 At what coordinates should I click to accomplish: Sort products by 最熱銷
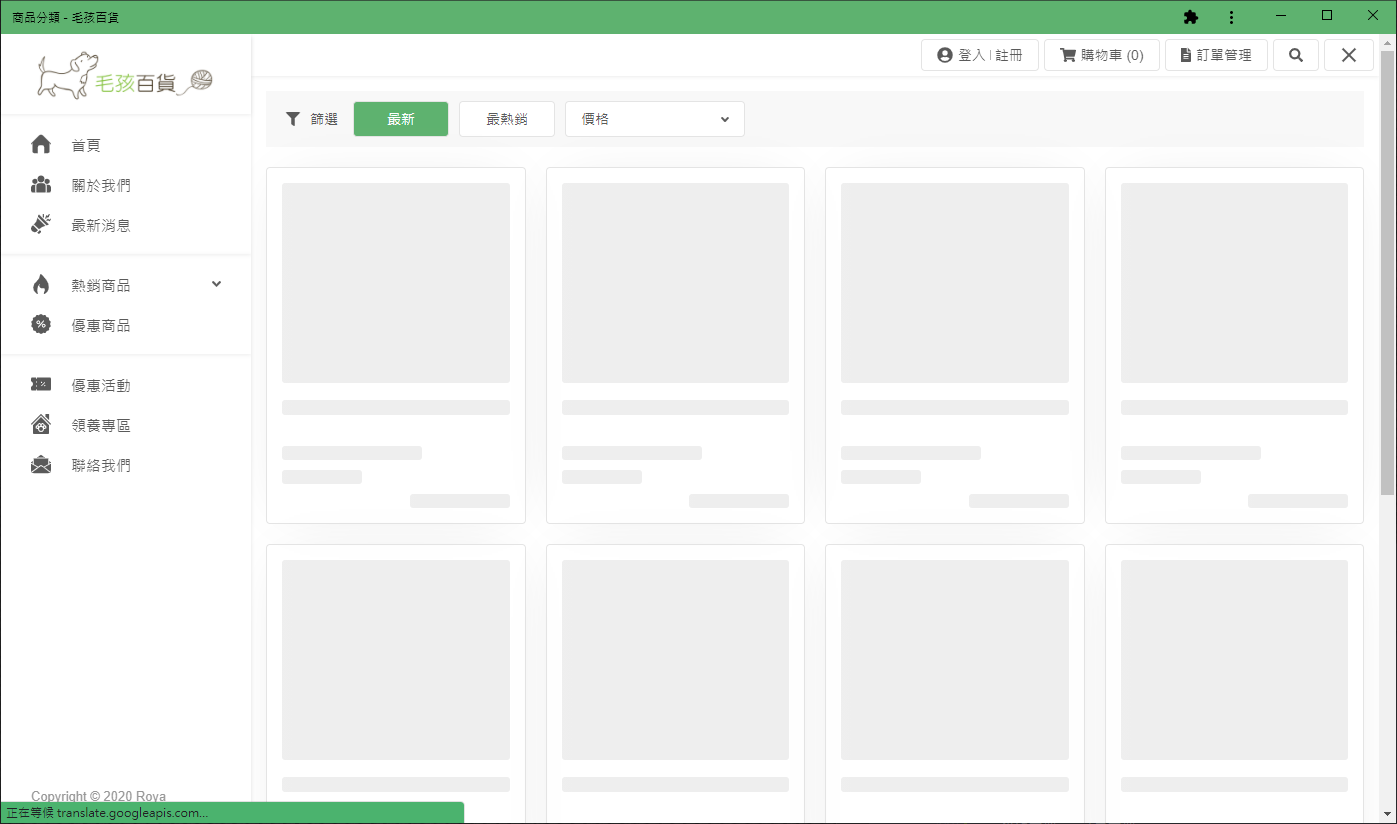pyautogui.click(x=507, y=119)
